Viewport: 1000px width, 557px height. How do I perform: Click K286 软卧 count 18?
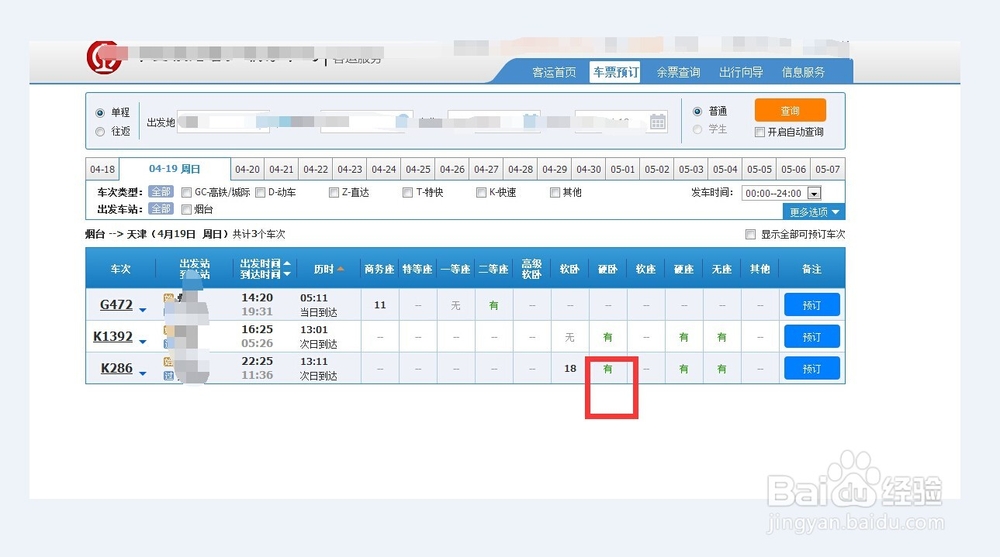(570, 369)
